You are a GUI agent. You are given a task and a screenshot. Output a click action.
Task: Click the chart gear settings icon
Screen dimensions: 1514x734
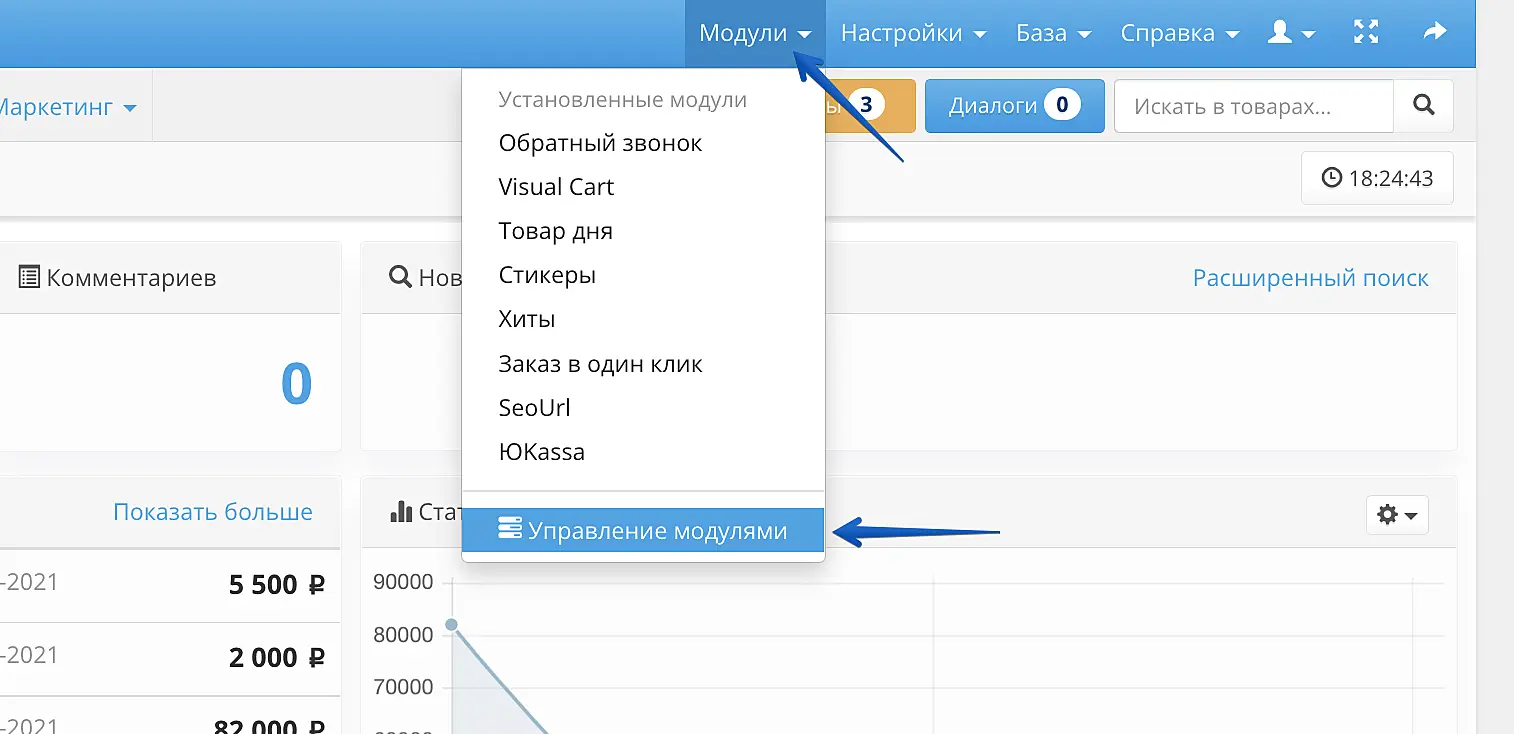point(1396,515)
